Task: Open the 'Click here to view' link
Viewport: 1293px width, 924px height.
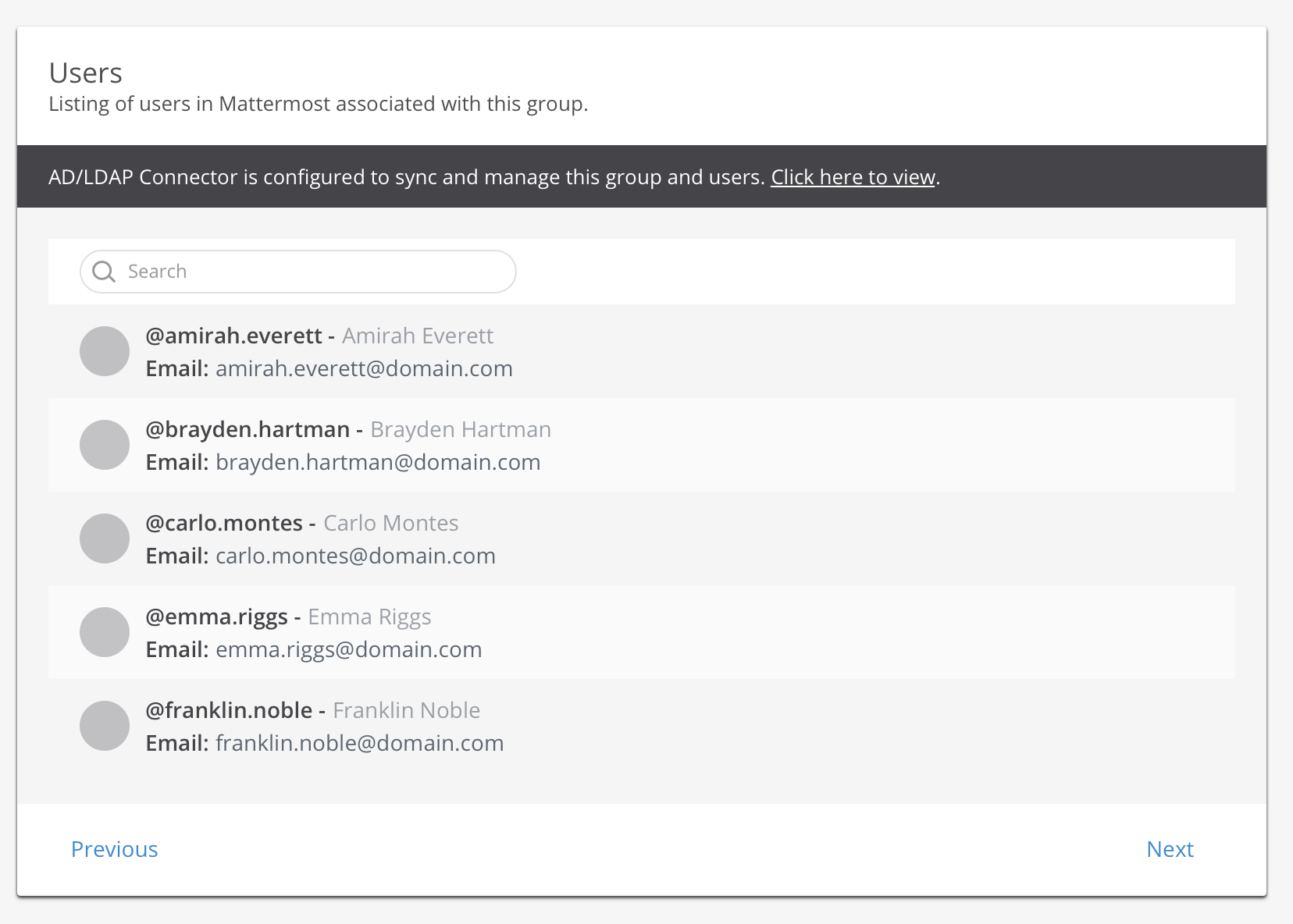Action: 853,177
